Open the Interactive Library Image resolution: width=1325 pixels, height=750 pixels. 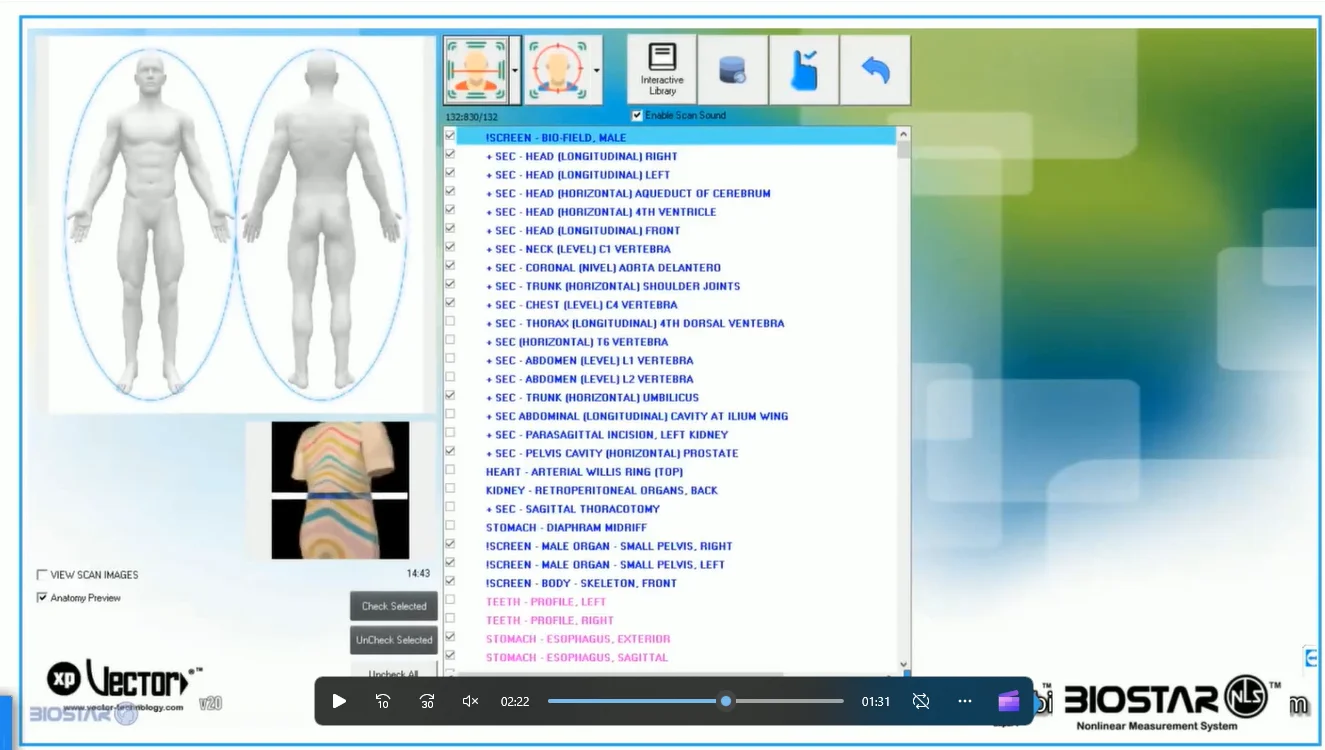click(662, 69)
